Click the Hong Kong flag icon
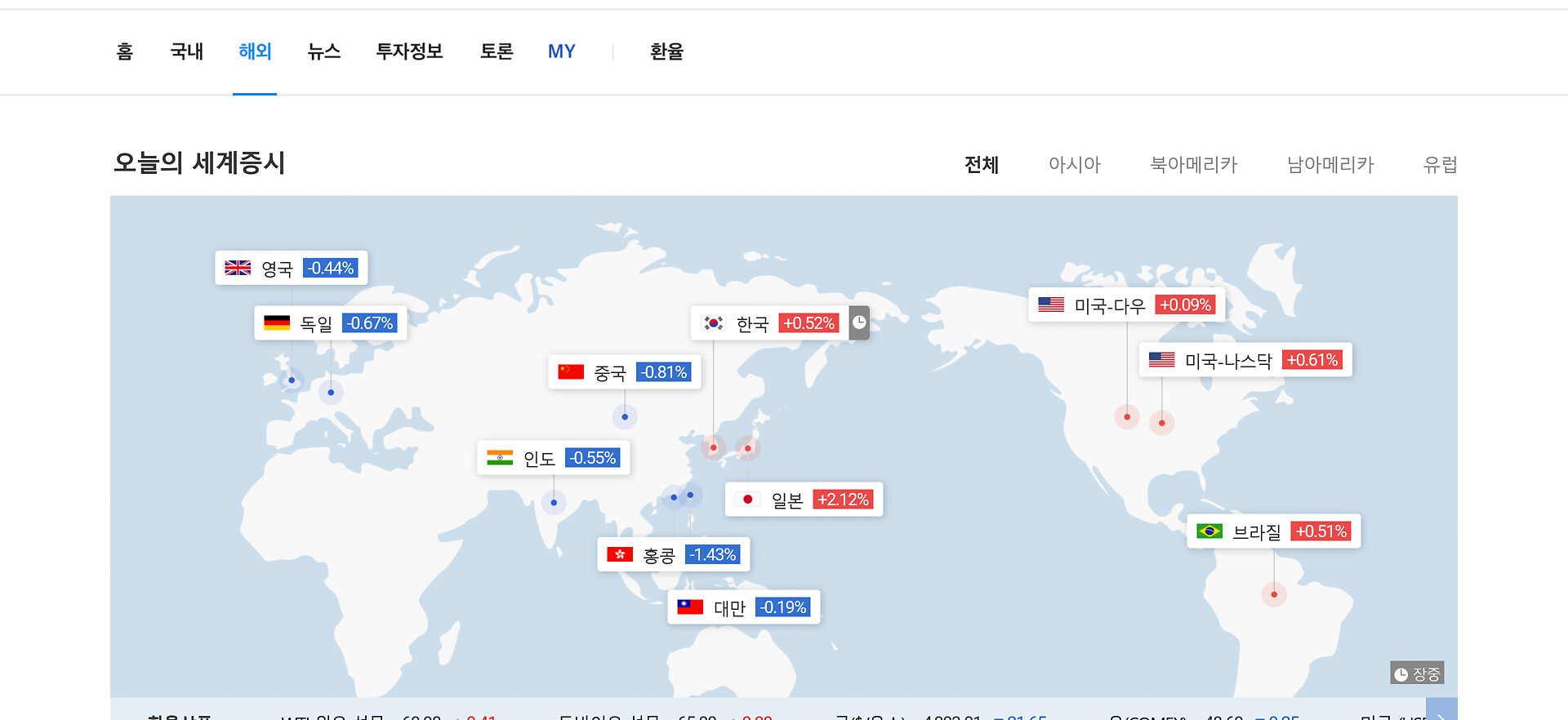Viewport: 1568px width, 720px height. click(x=620, y=554)
